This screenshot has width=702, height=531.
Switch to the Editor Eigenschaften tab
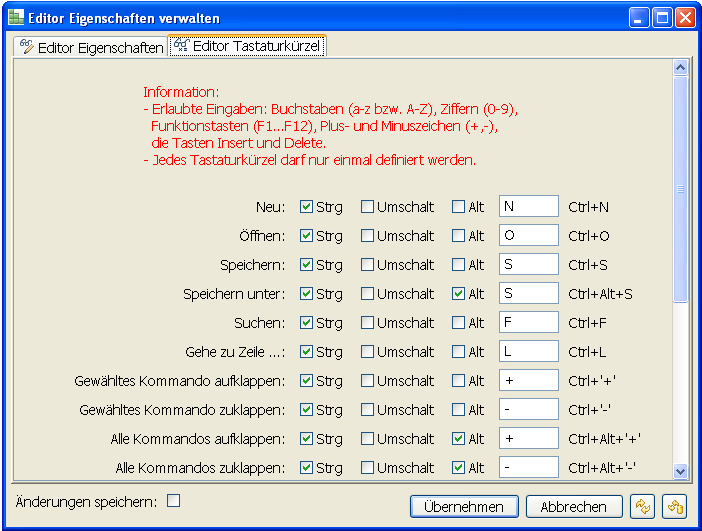[x=91, y=47]
